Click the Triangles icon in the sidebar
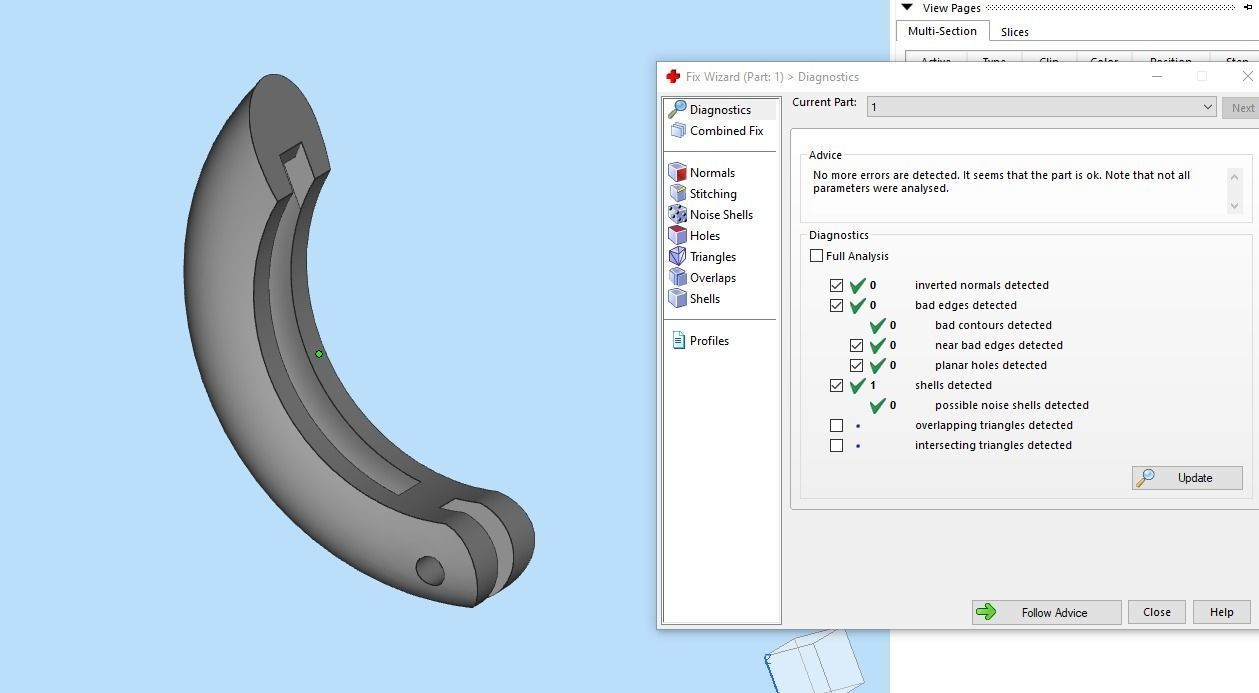This screenshot has width=1259, height=693. pos(677,256)
